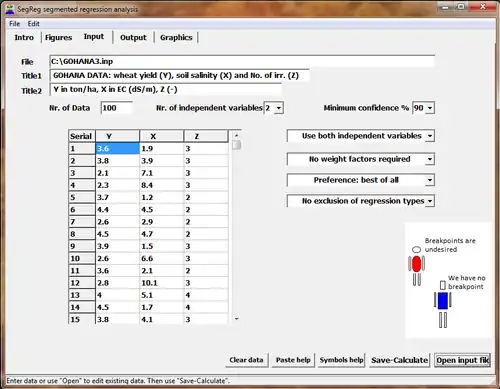Click the table scrollbar down arrow

236,319
